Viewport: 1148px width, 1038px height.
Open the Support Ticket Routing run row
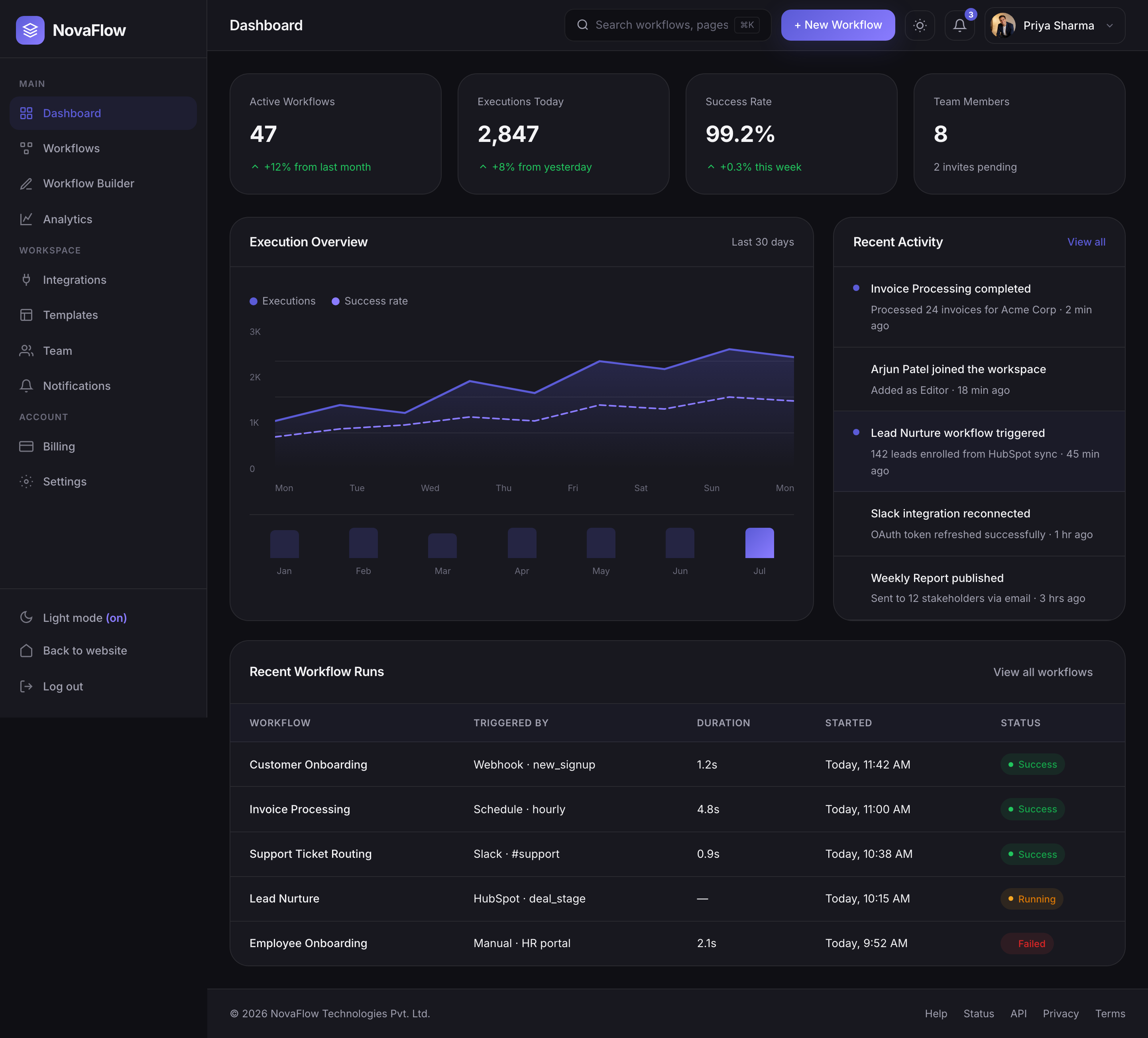(677, 854)
